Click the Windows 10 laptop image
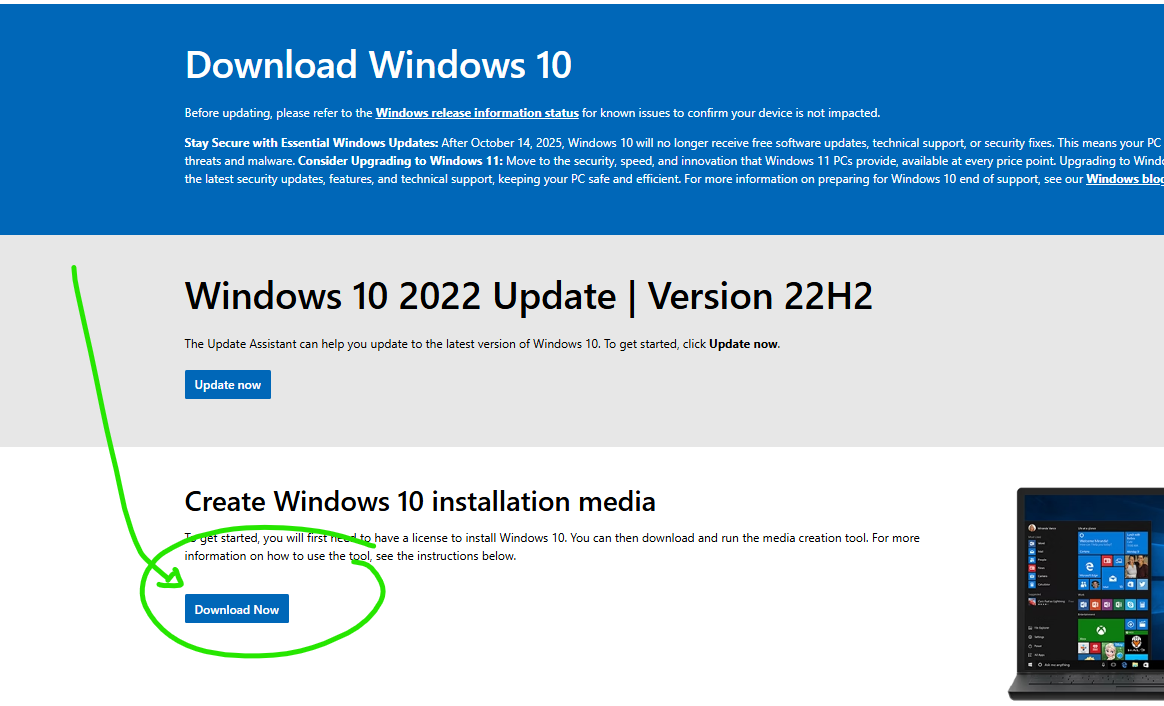 click(1086, 594)
